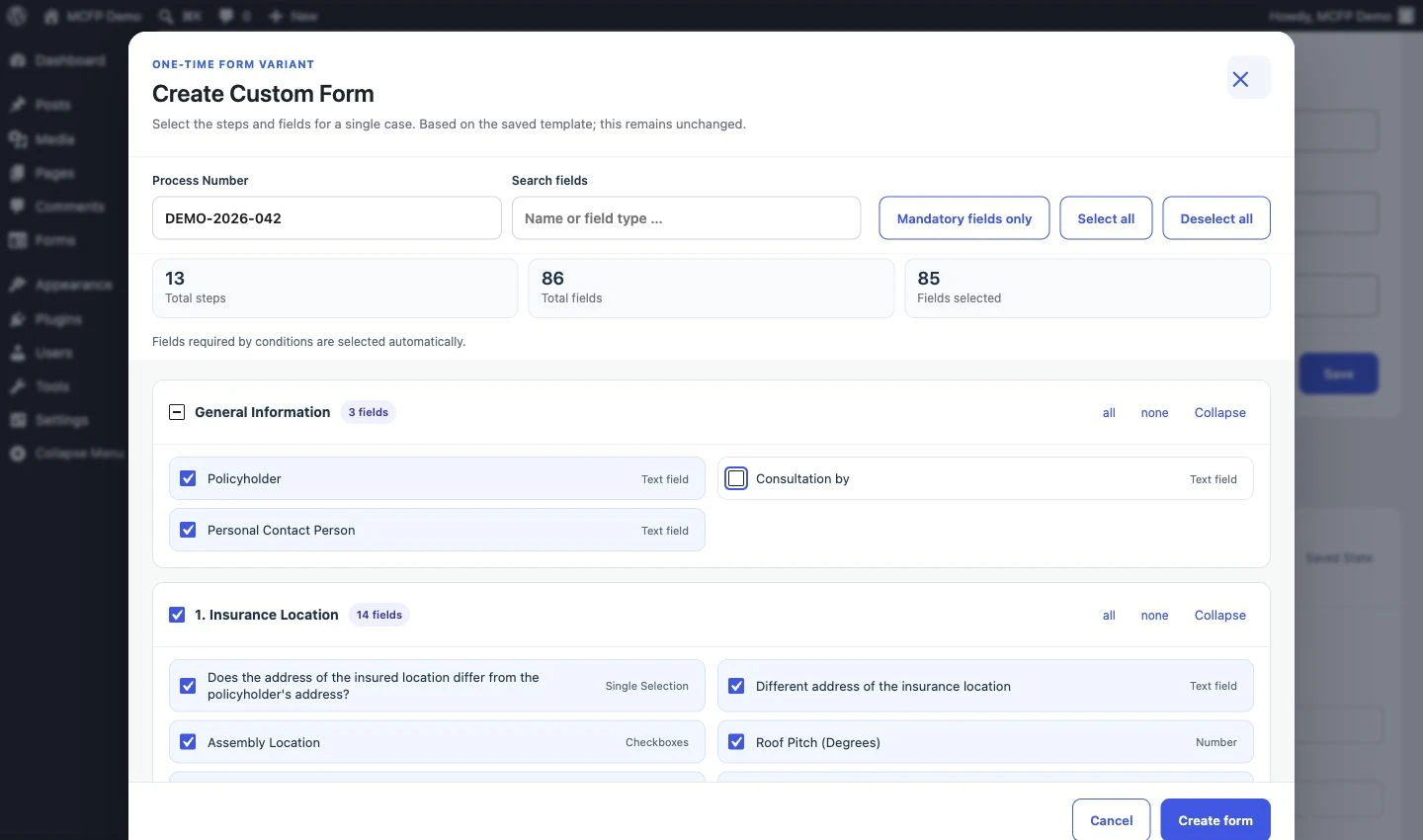Open the user avatar in admin bar
1423x840 pixels.
(1405, 16)
